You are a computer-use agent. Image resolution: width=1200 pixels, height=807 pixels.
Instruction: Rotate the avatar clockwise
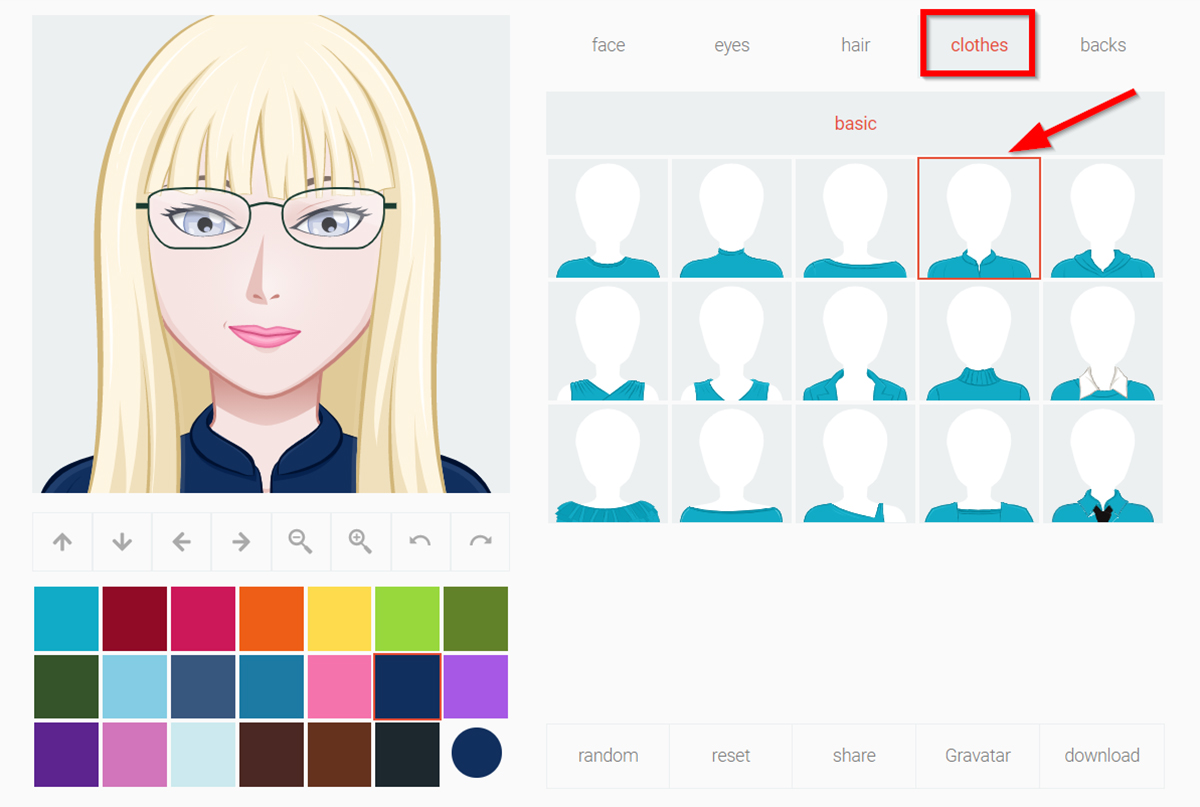pyautogui.click(x=479, y=541)
